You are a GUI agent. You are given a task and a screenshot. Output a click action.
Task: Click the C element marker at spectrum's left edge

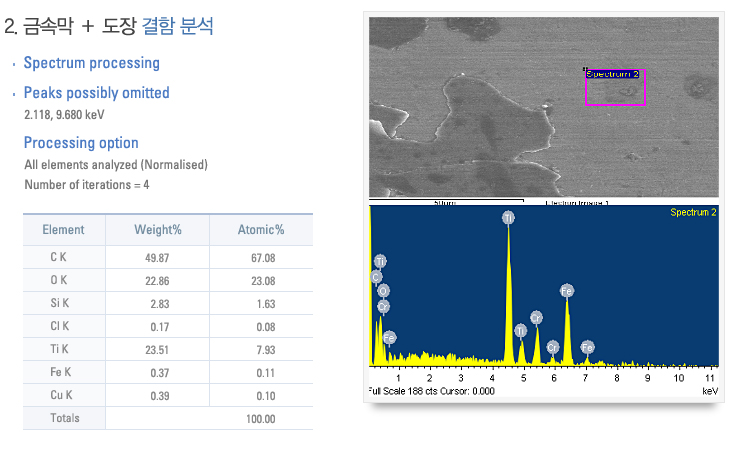click(376, 276)
